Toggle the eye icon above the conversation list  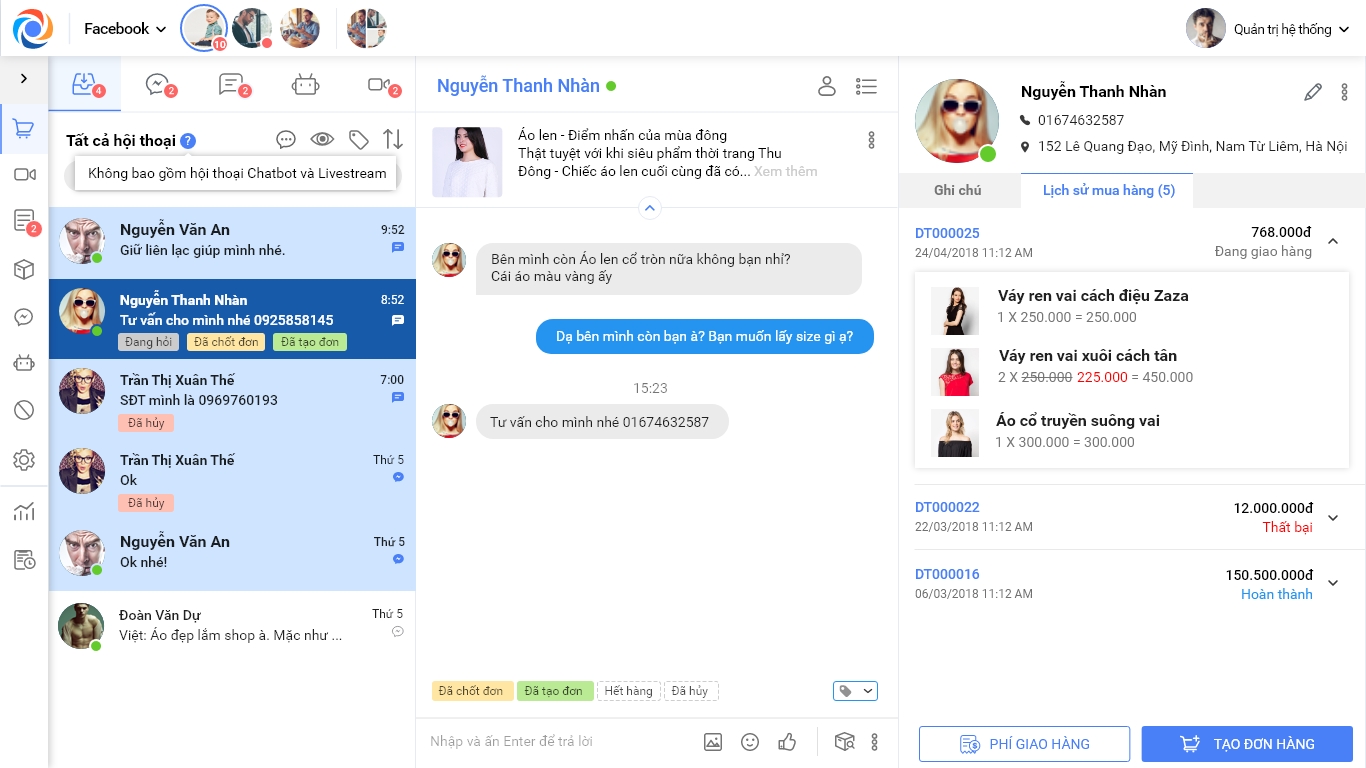pyautogui.click(x=322, y=140)
